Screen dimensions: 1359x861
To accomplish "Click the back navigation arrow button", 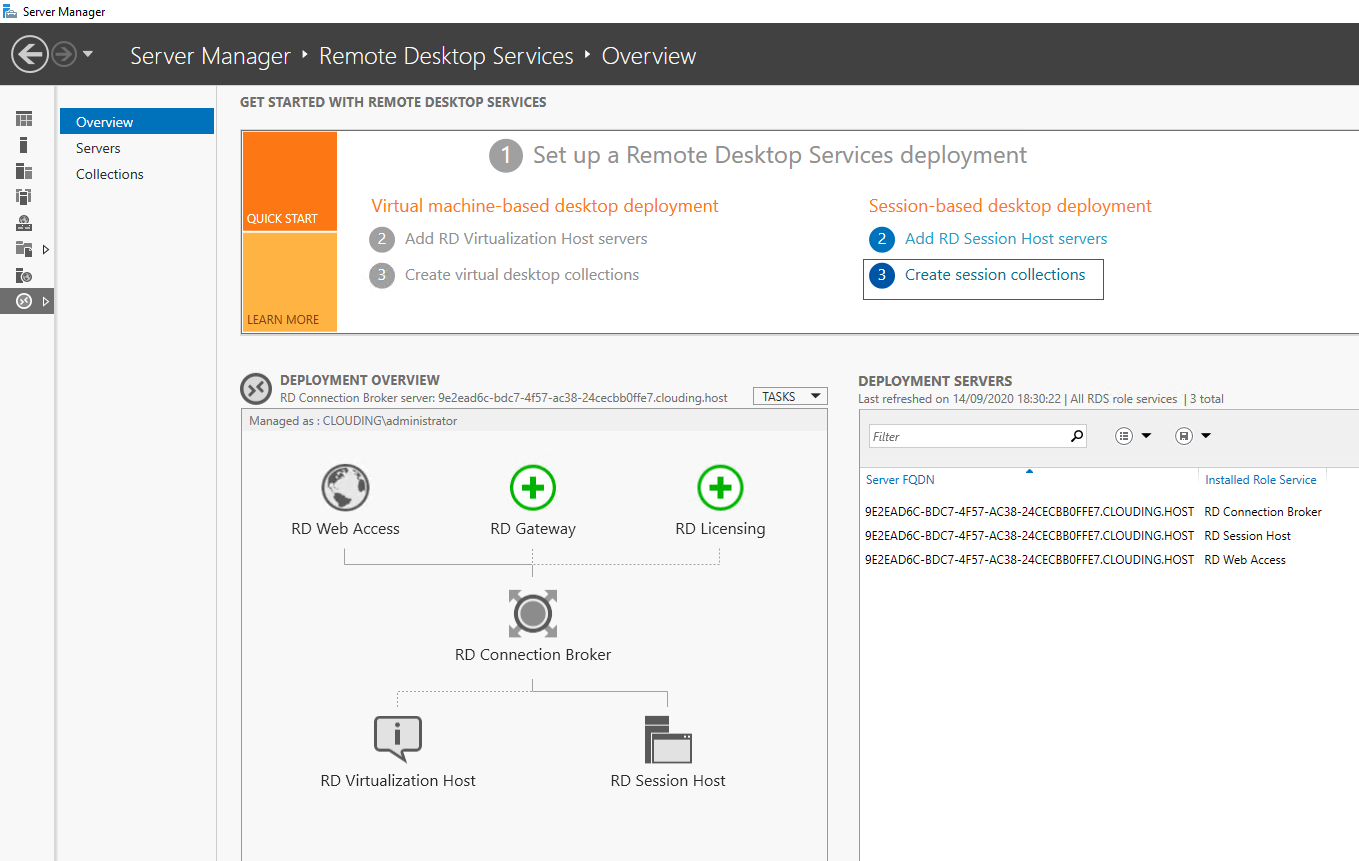I will [x=30, y=55].
